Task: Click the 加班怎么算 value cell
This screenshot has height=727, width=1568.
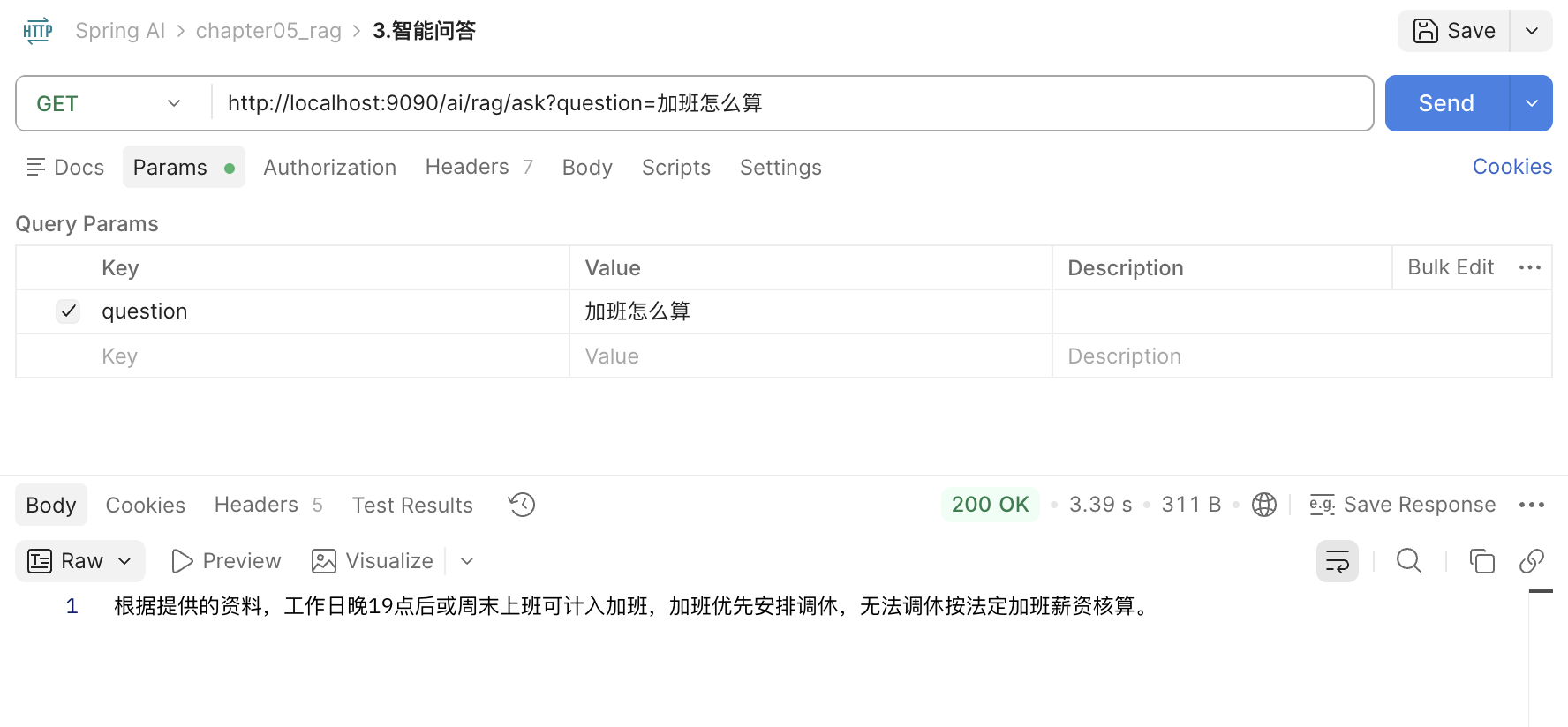Action: 810,311
